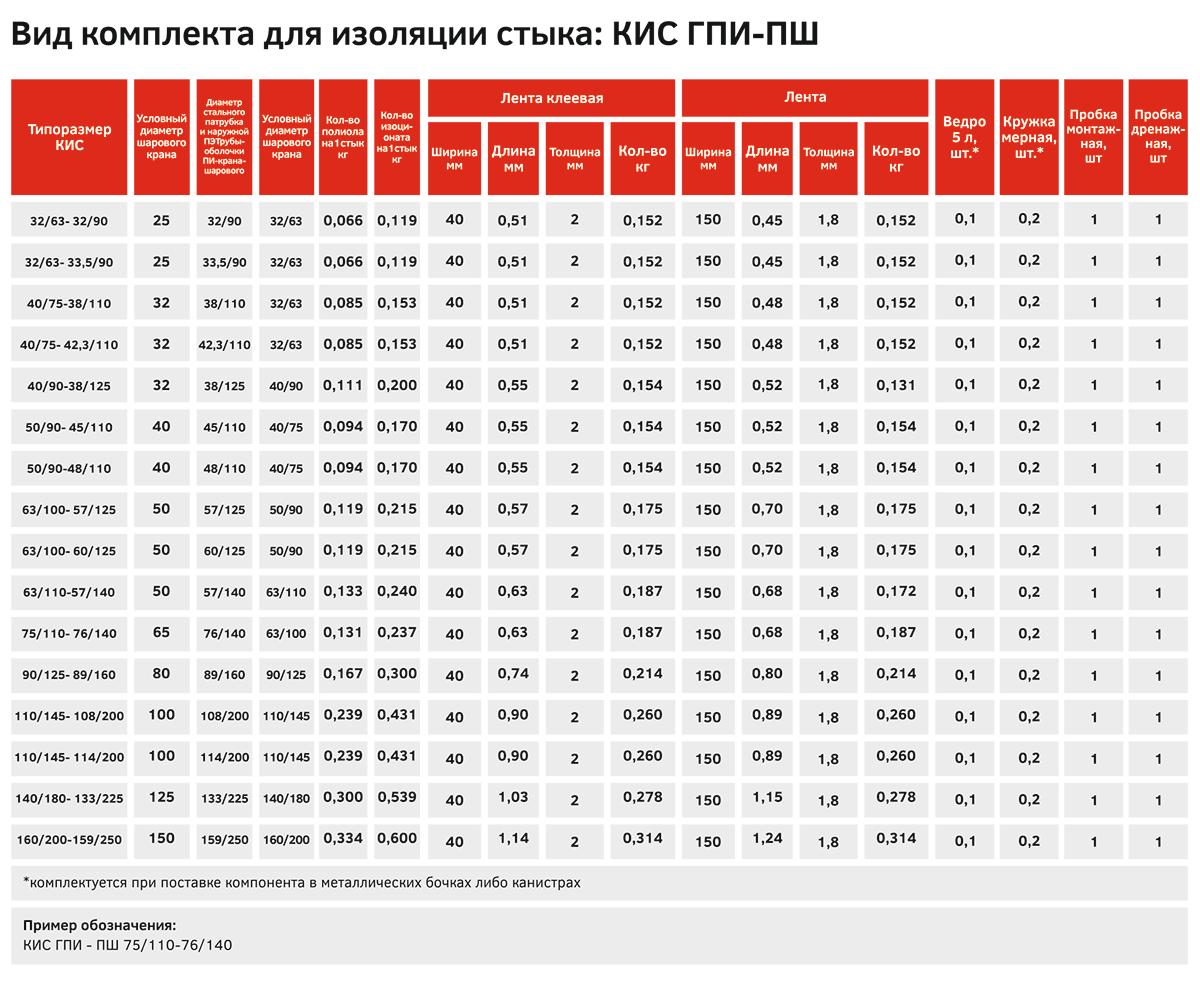
Task: Select the 'Пробка дренажная, шт' header
Action: point(1158,137)
